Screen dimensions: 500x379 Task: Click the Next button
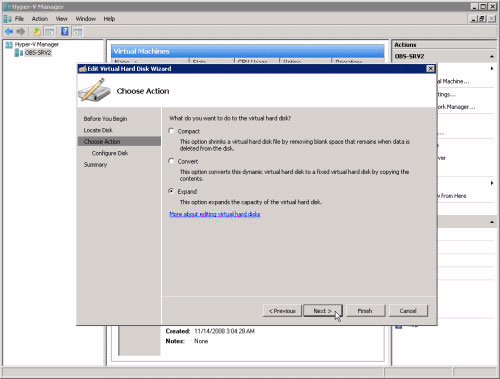[x=322, y=311]
